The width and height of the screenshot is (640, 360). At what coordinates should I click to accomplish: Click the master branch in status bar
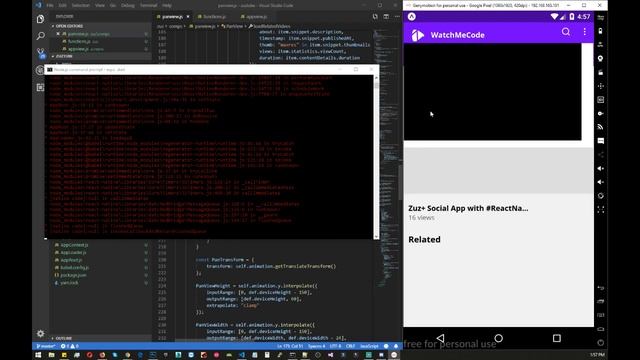point(46,346)
